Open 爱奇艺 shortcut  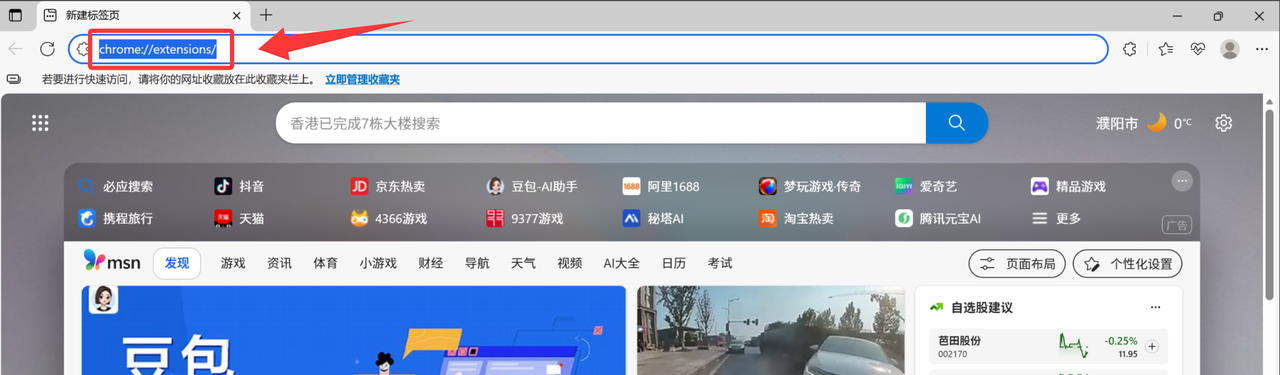click(x=926, y=186)
